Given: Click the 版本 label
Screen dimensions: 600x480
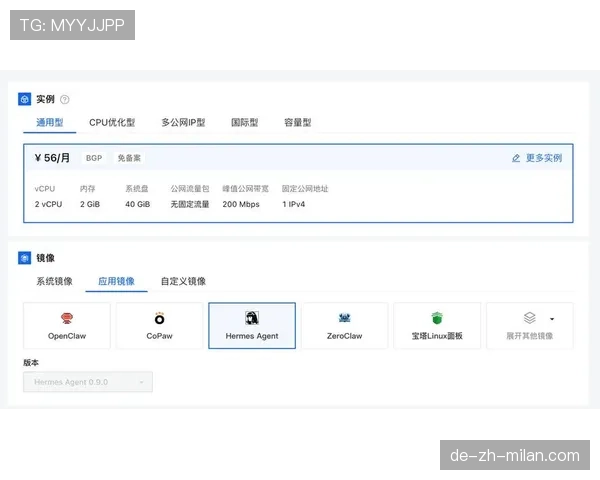Looking at the screenshot, I should (x=31, y=362).
